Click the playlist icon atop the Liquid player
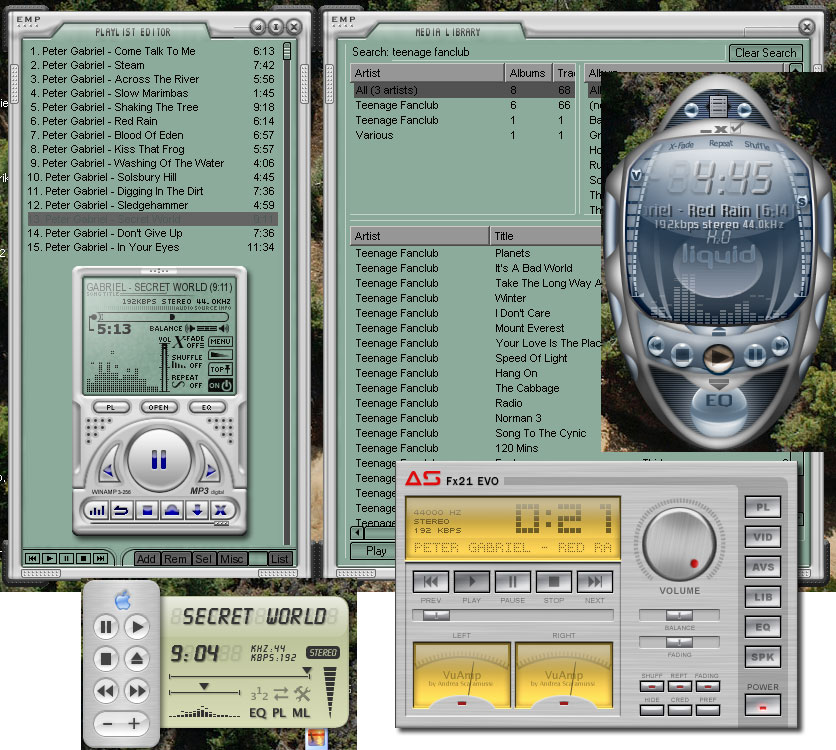This screenshot has width=836, height=750. pos(718,106)
